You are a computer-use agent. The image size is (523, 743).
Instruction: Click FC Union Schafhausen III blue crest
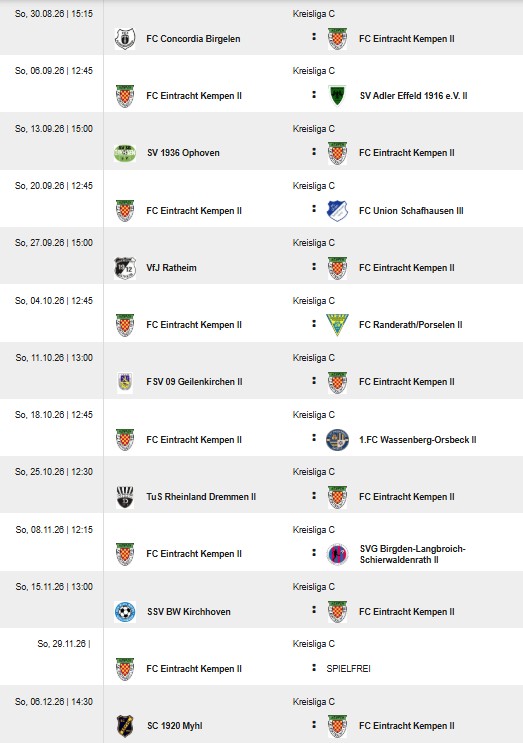337,210
